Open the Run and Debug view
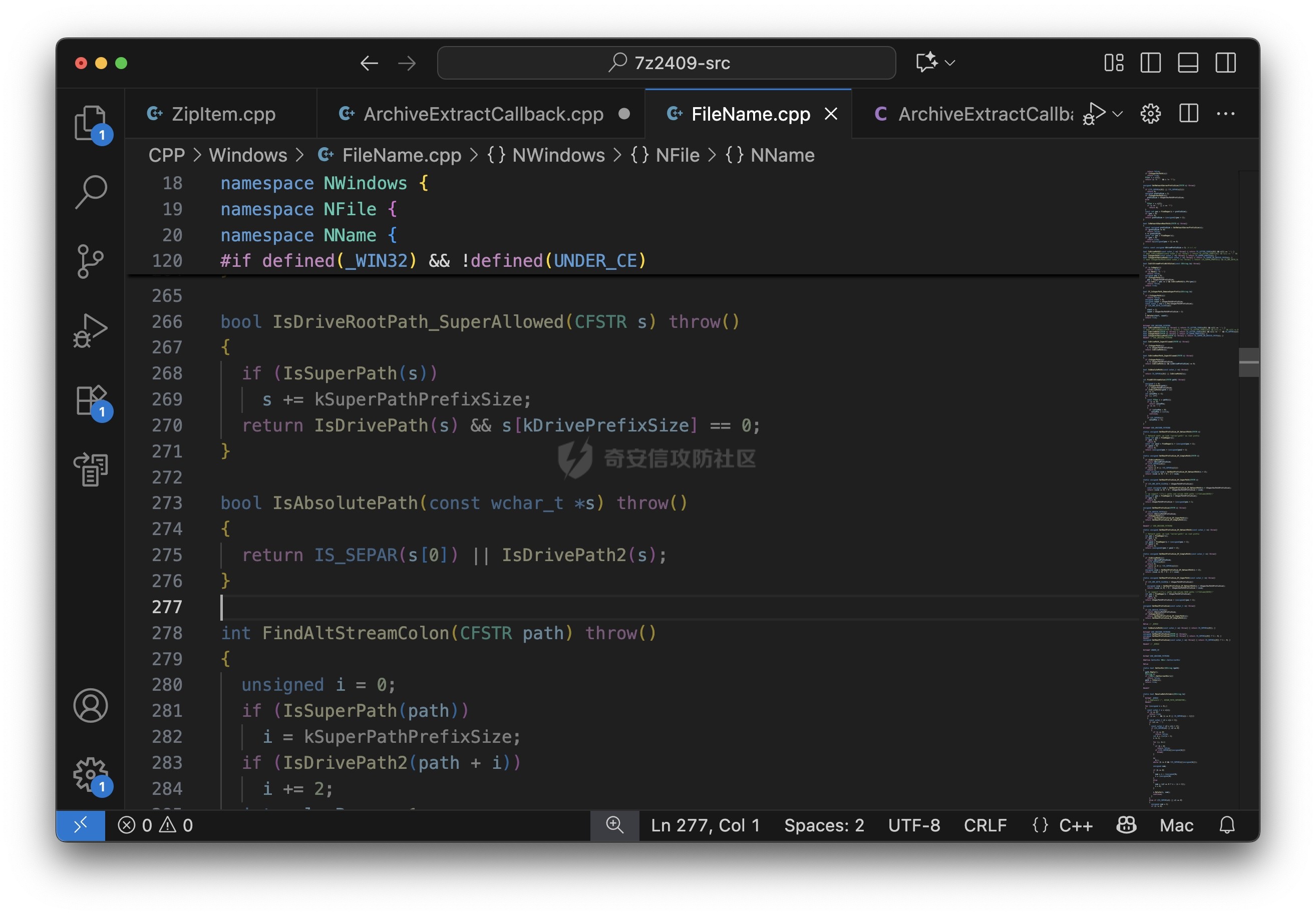 (91, 330)
